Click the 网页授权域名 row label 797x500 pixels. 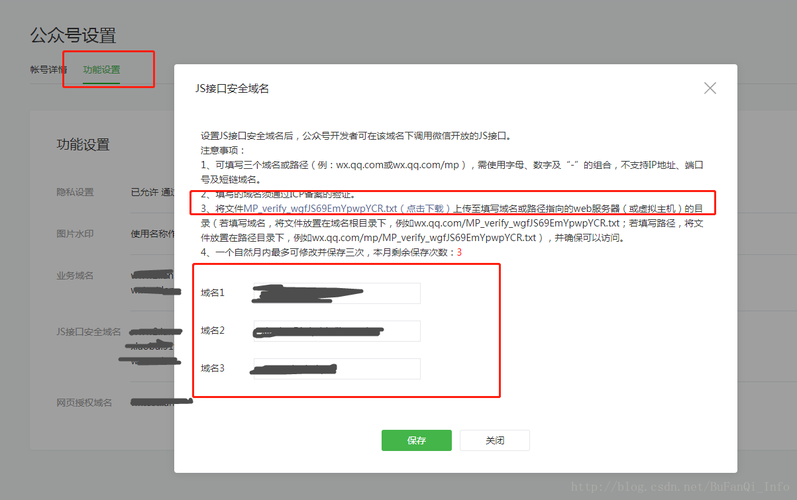pos(84,402)
